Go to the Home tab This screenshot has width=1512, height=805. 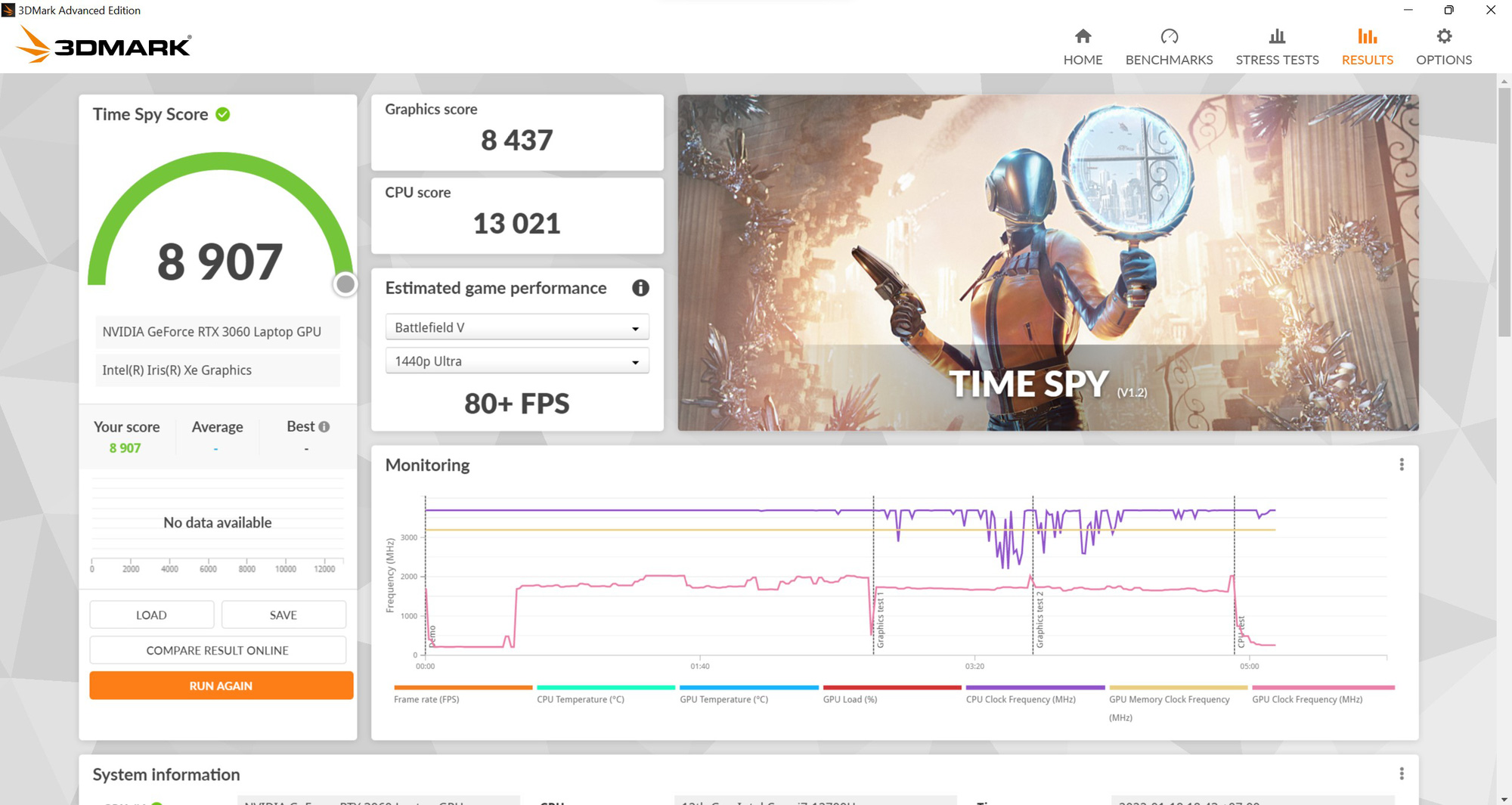click(1083, 47)
